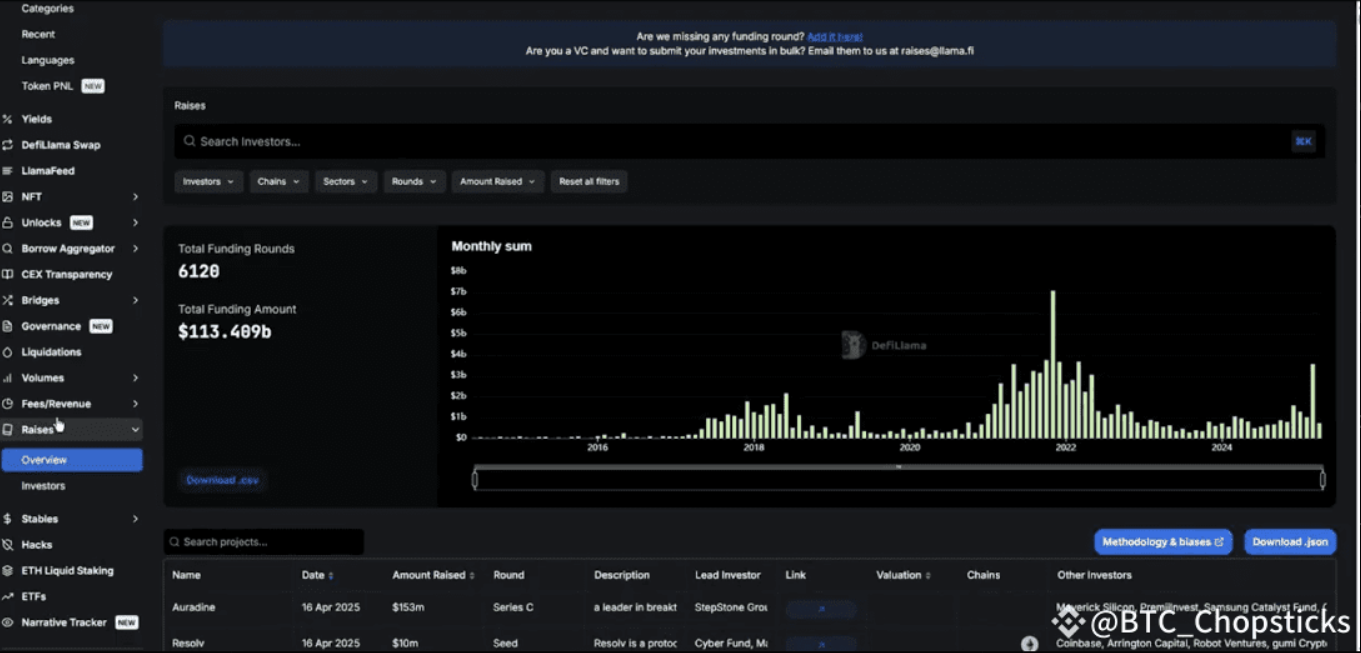This screenshot has height=653, width=1361.
Task: Click the tallest bar in Monthly sum chart
Action: [x=1053, y=364]
